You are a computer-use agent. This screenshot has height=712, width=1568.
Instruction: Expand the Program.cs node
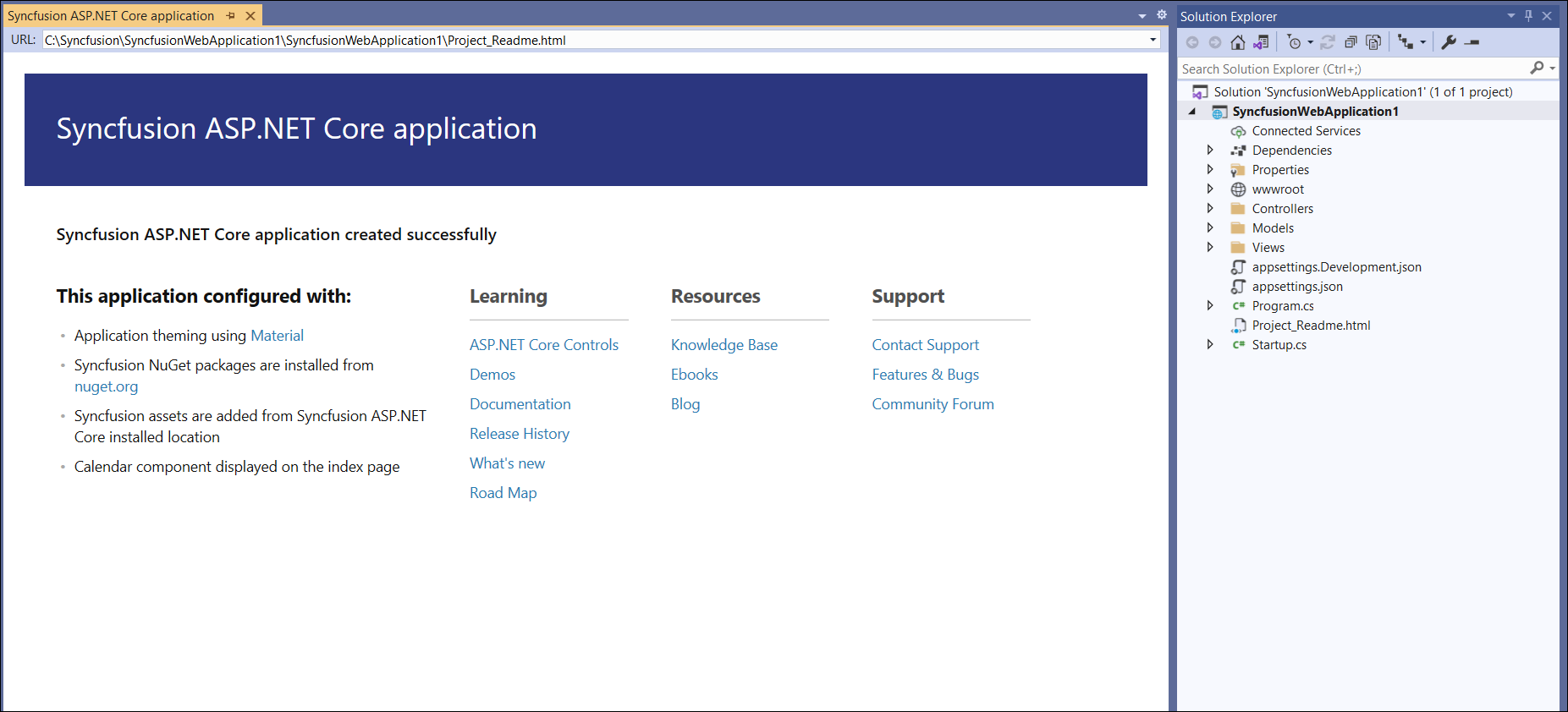pos(1210,305)
